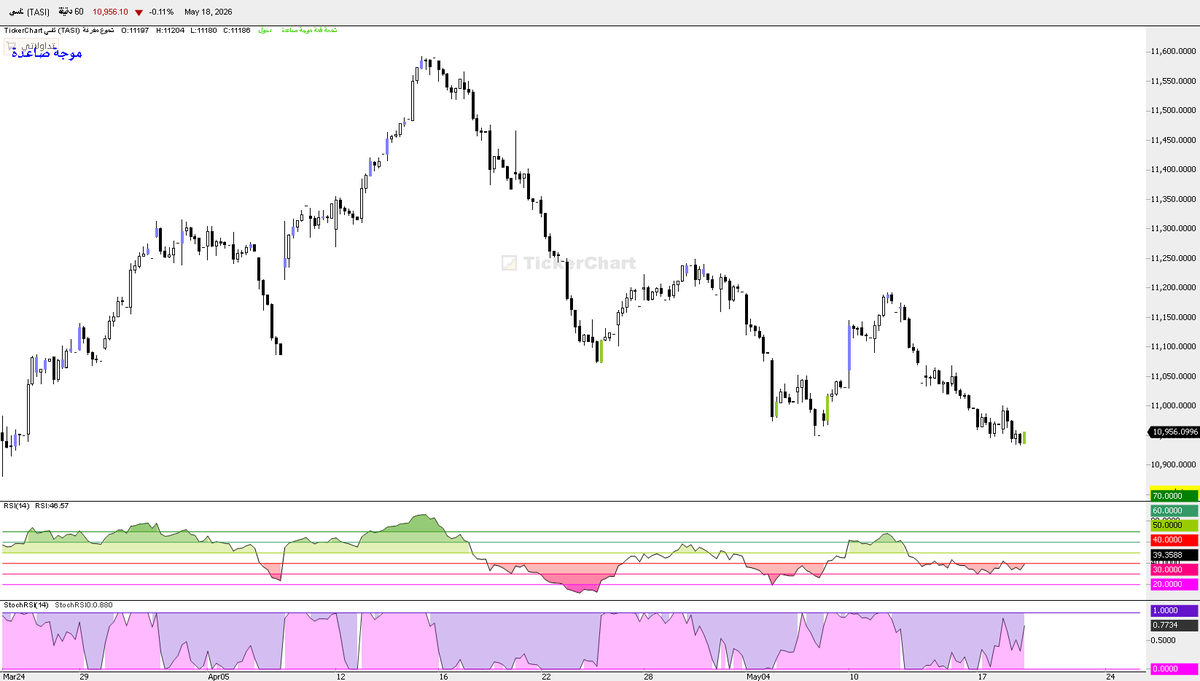Click the pink RSI 30.0000 level tag
The height and width of the screenshot is (681, 1200).
click(x=1174, y=569)
